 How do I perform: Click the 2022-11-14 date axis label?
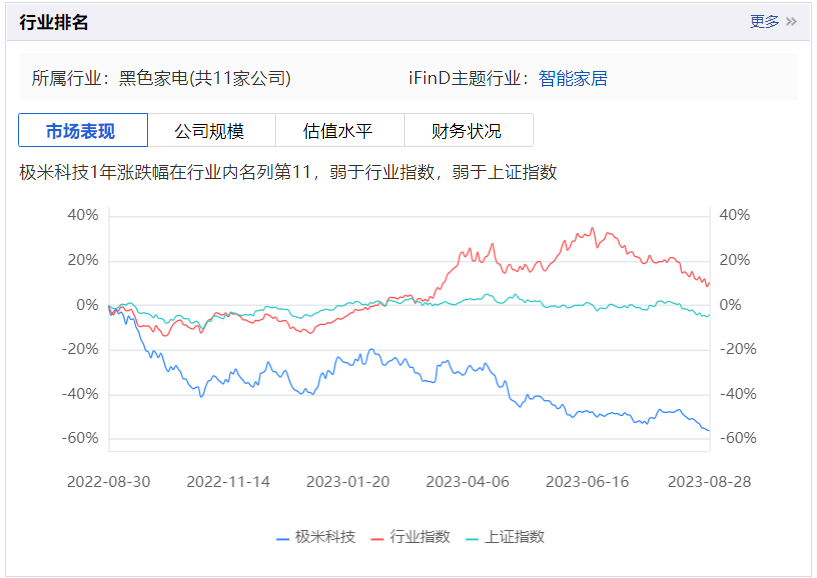pos(228,481)
